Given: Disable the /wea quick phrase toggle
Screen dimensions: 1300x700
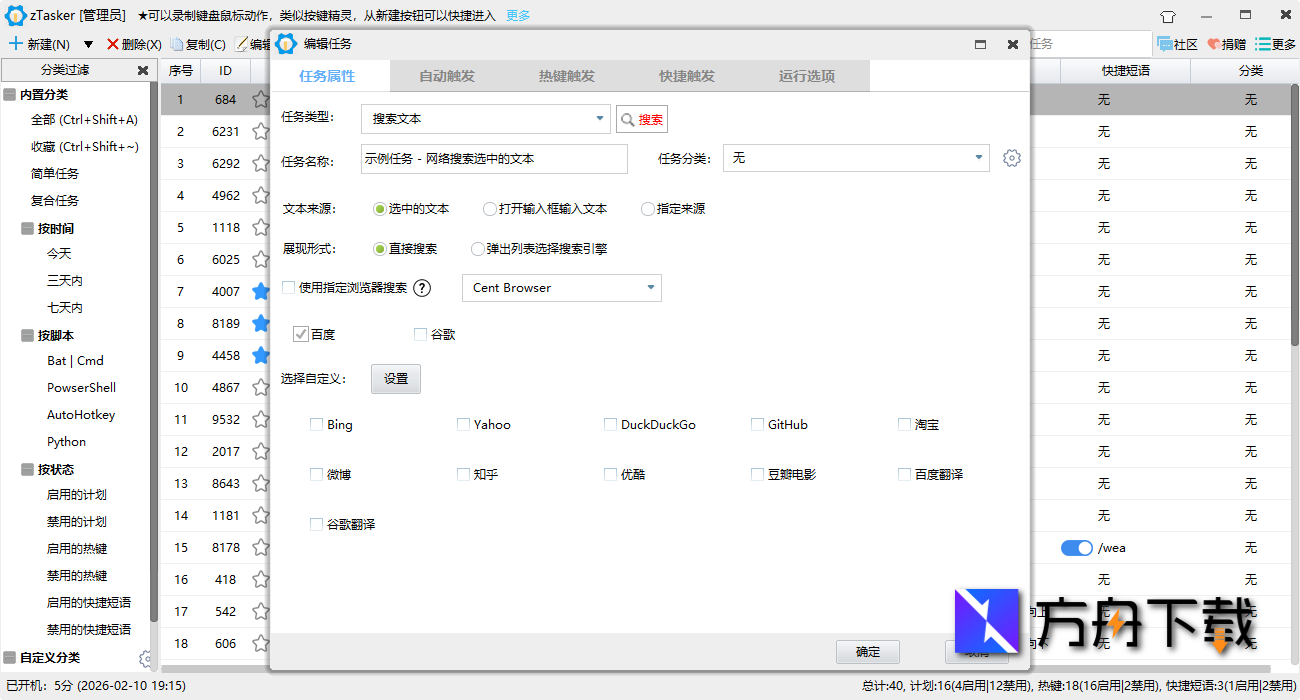Looking at the screenshot, I should tap(1076, 548).
